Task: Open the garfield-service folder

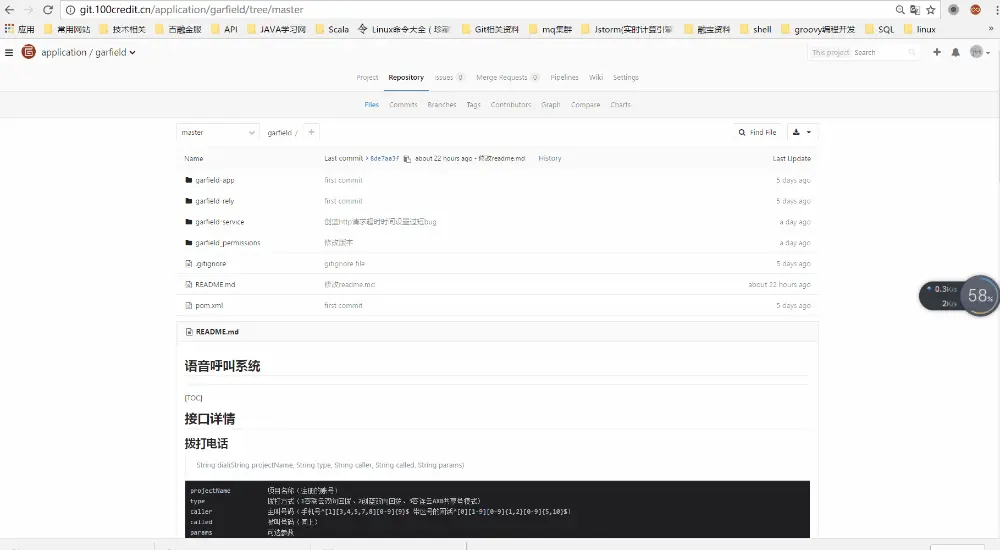Action: (220, 222)
